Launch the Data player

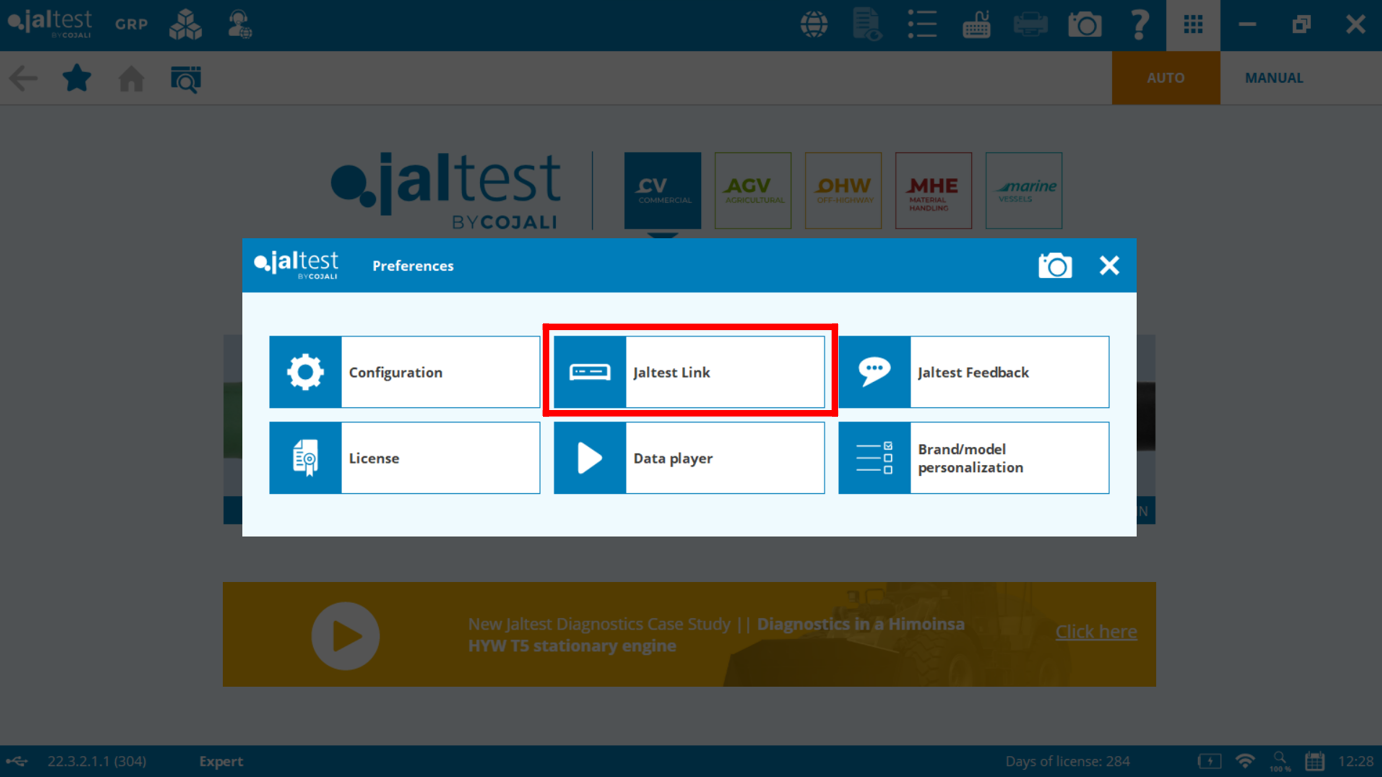(689, 458)
